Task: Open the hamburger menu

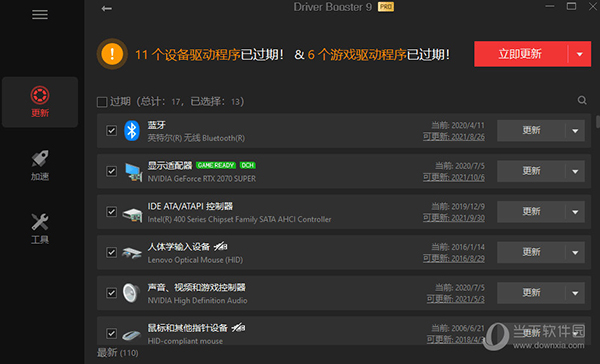Action: (40, 15)
